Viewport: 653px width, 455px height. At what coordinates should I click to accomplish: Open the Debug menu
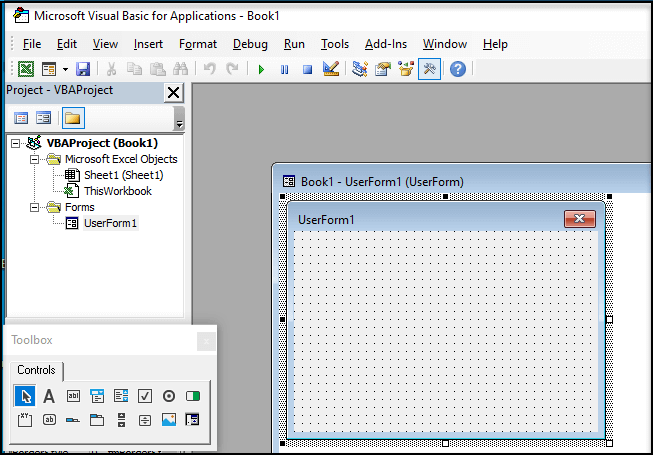click(250, 44)
